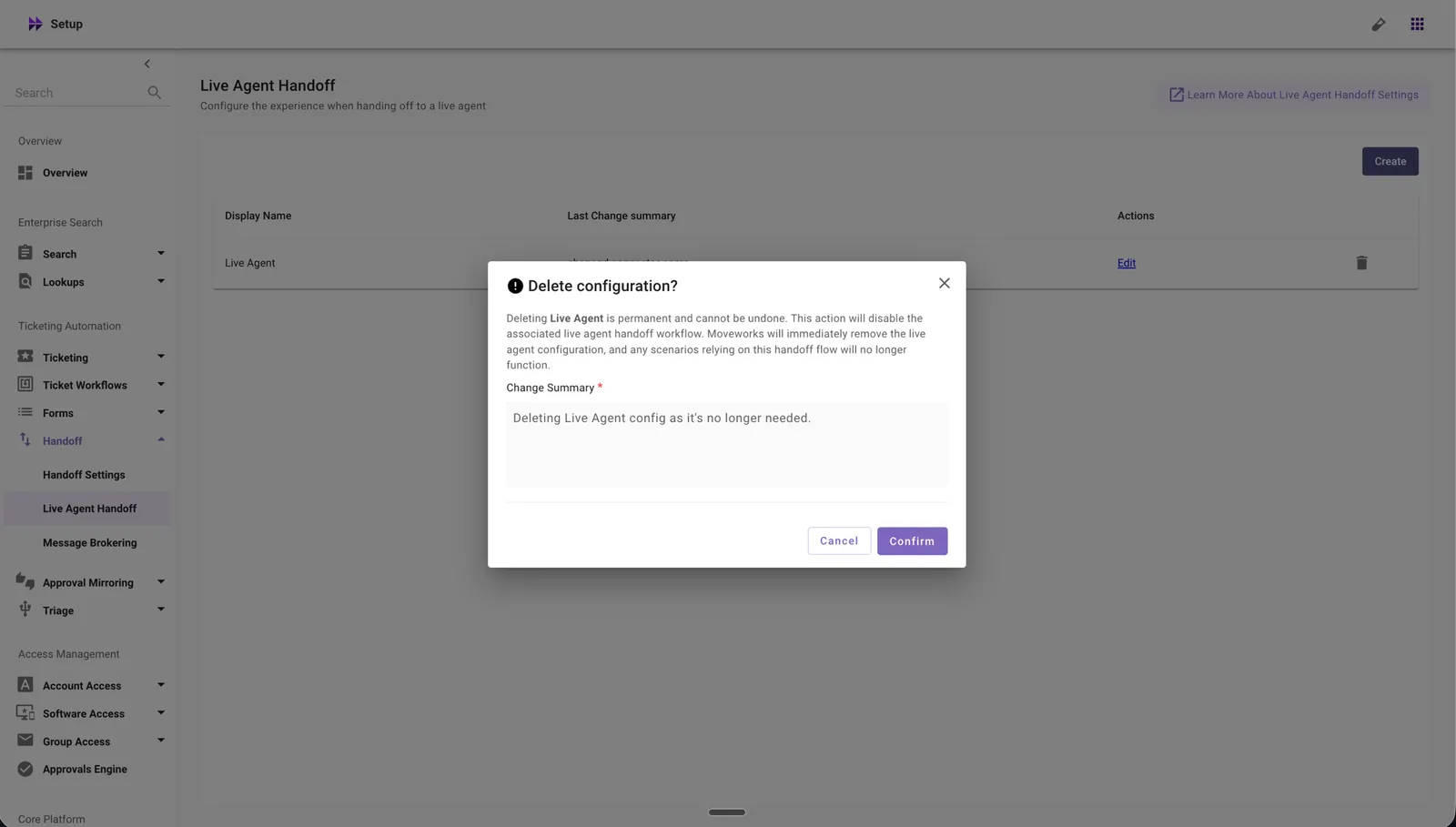
Task: Open Message Brokering menu item
Action: point(89,543)
